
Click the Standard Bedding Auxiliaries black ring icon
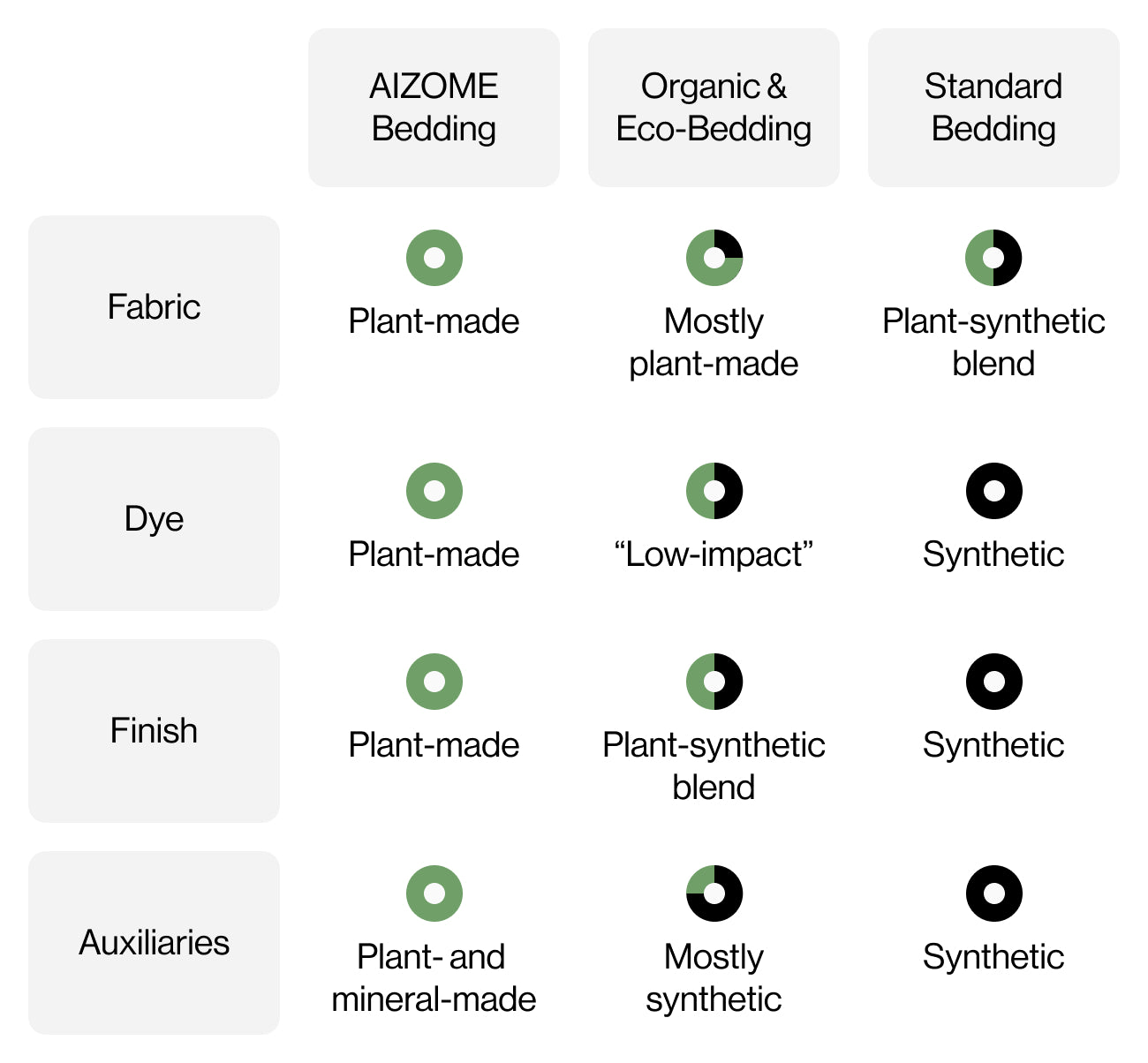[993, 893]
